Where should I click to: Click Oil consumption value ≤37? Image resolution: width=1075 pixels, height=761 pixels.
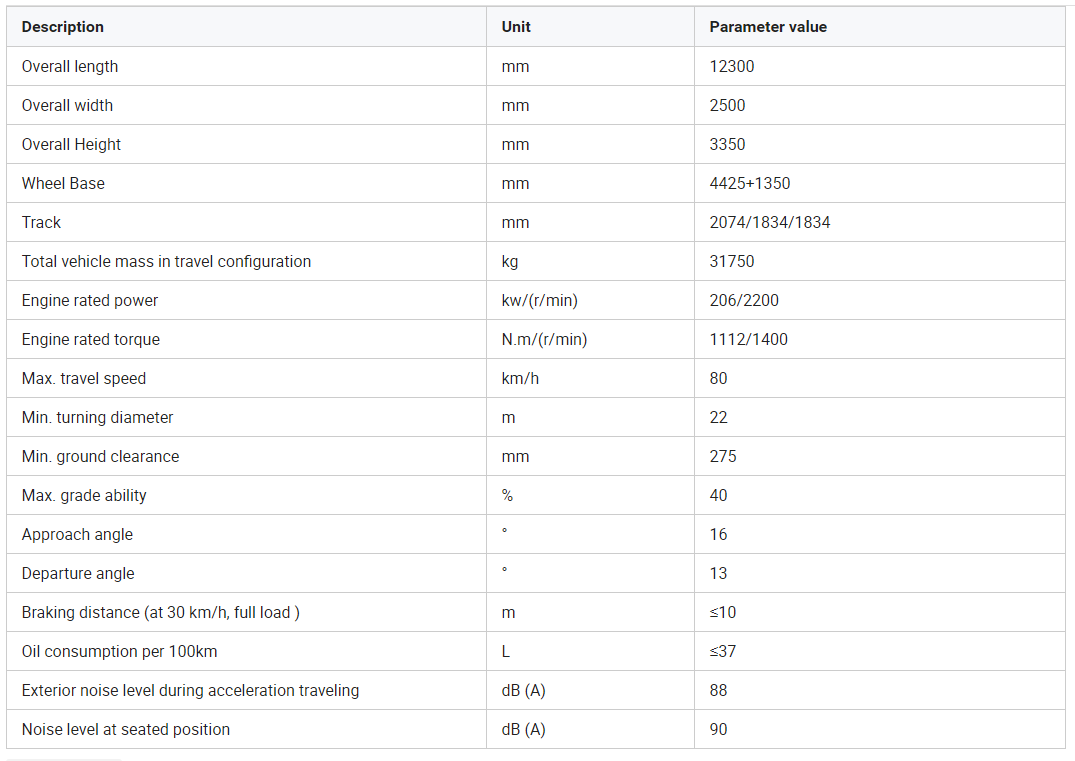tap(723, 651)
